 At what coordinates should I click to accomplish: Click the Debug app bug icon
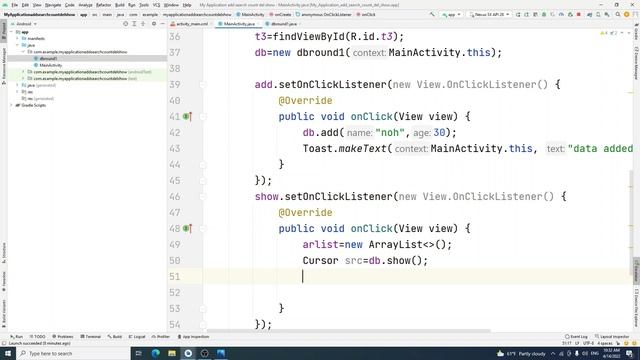[544, 15]
